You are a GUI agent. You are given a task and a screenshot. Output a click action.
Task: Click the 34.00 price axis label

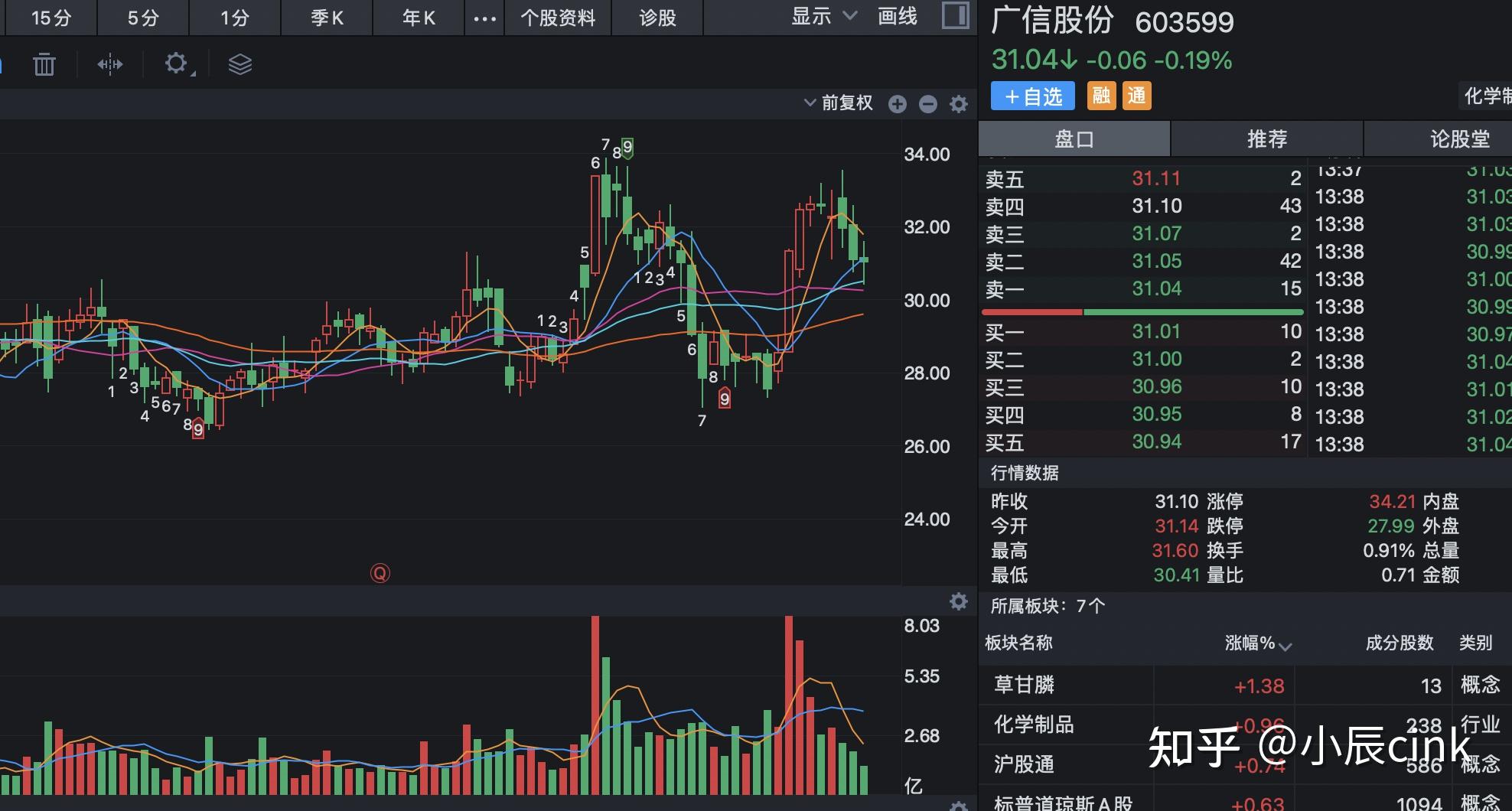pyautogui.click(x=927, y=155)
